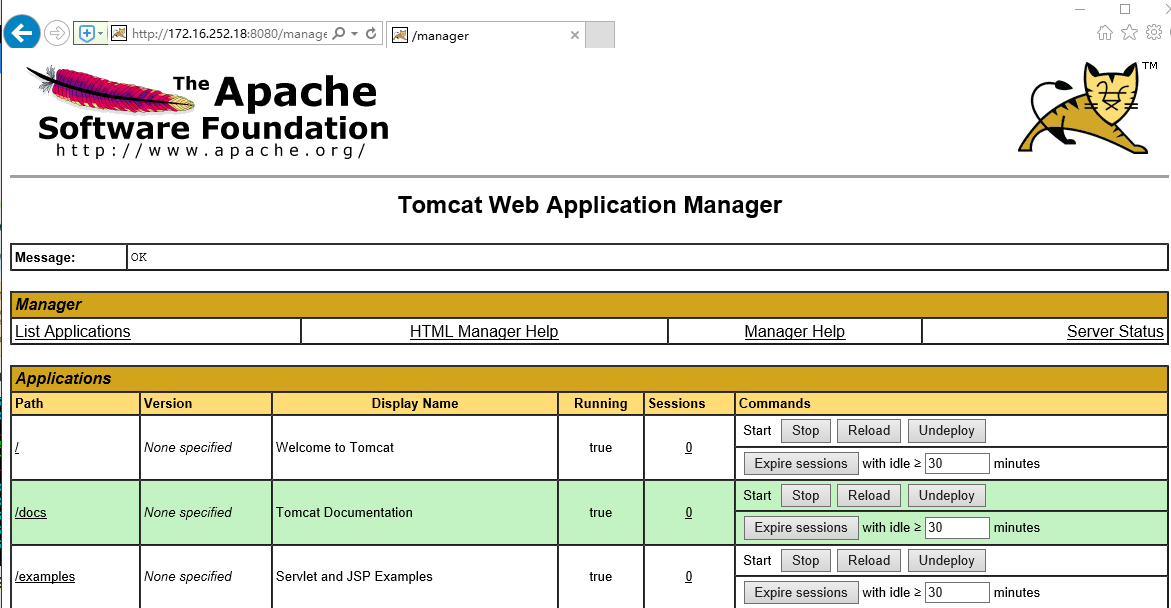Open the root / application path link

17,447
